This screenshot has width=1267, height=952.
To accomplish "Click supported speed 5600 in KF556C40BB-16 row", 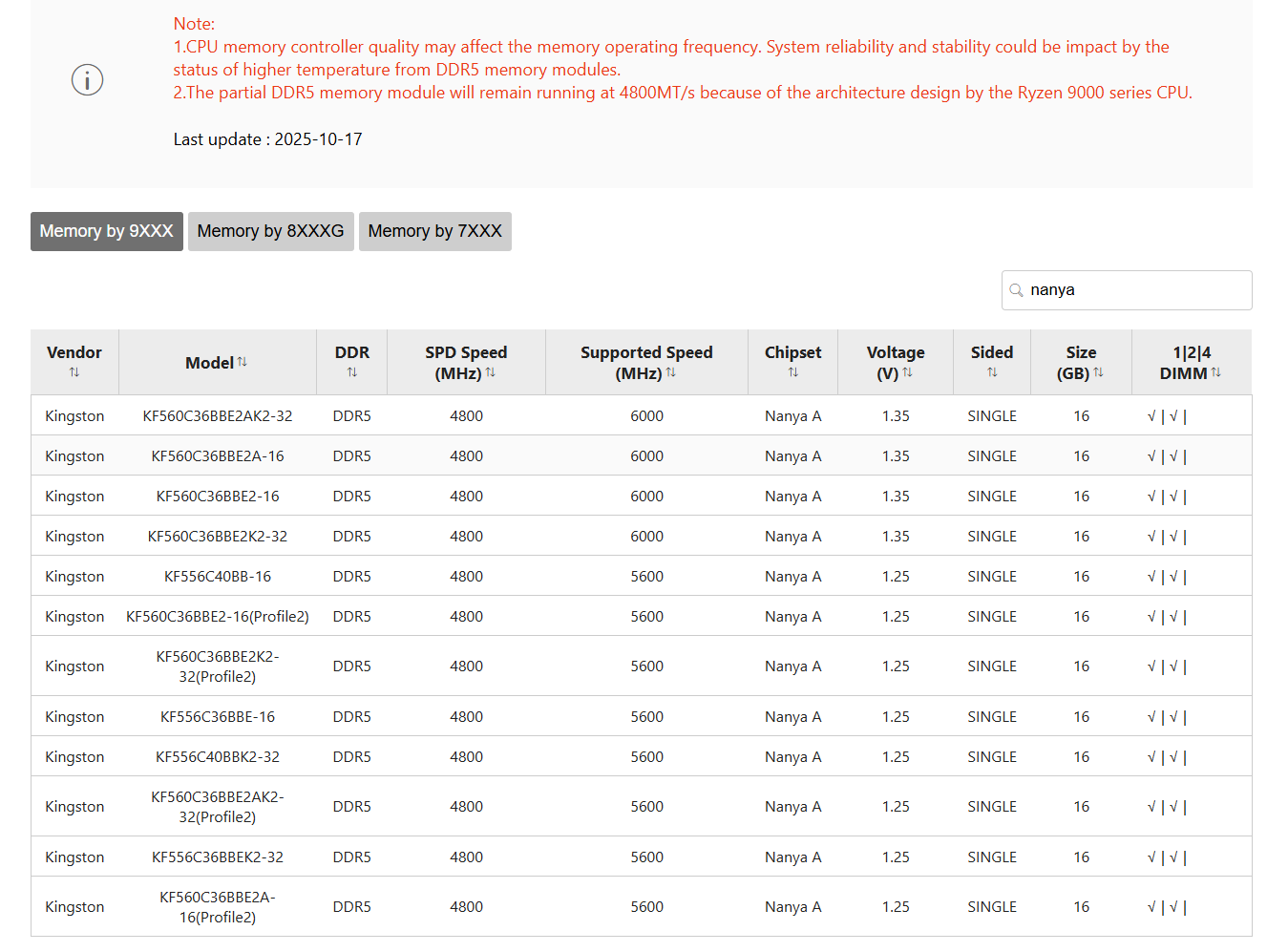I will [x=647, y=577].
